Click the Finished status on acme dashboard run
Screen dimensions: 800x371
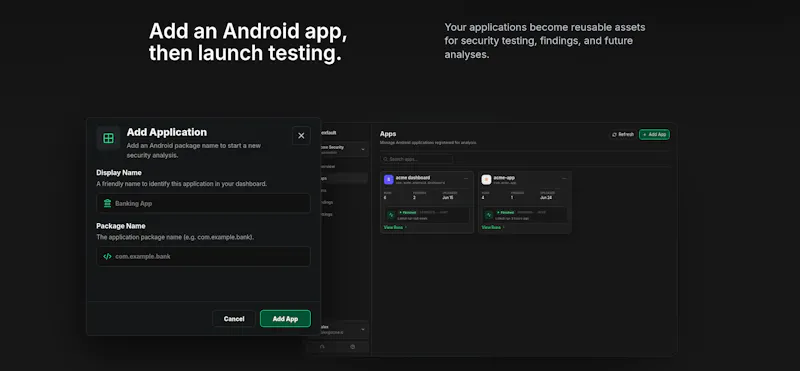point(408,212)
